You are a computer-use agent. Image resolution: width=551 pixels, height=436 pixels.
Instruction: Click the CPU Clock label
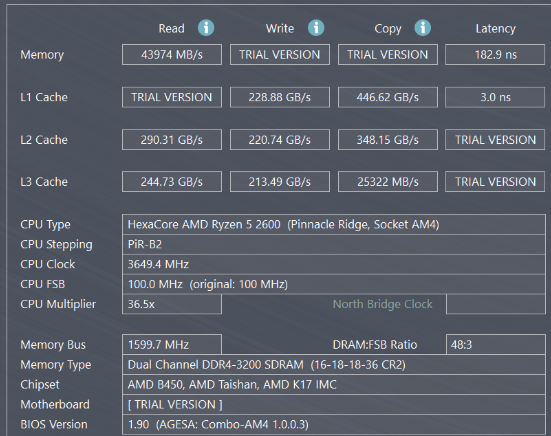pyautogui.click(x=47, y=264)
